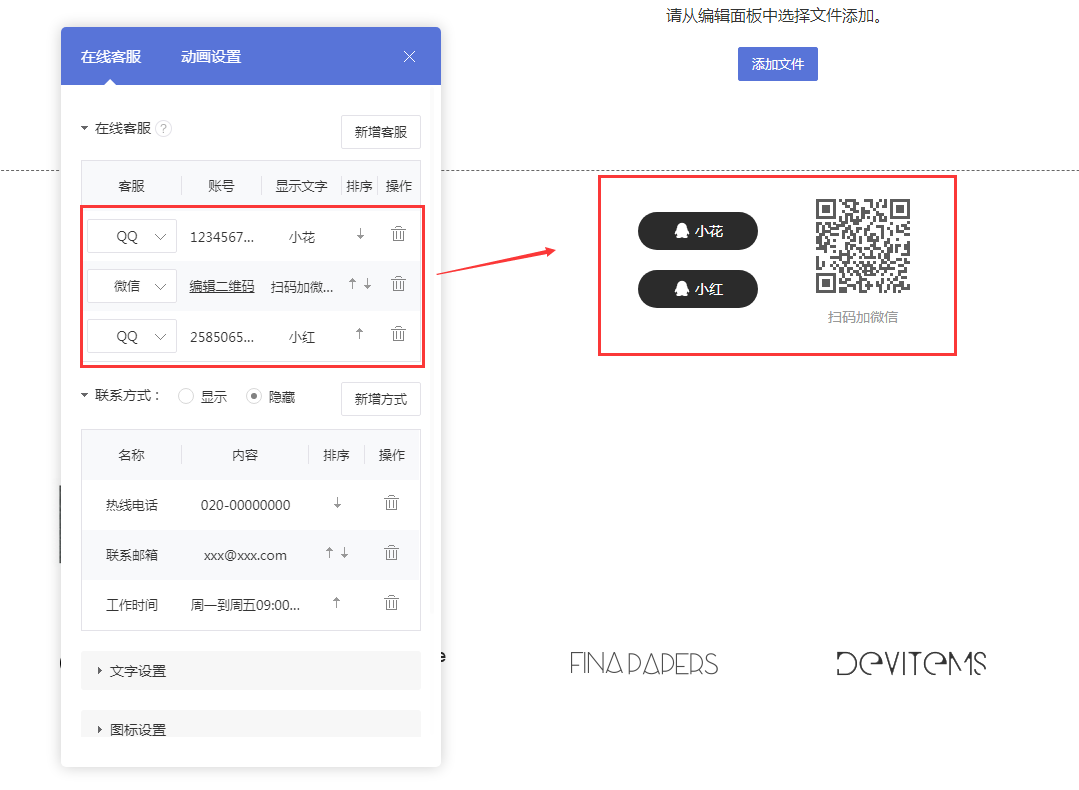
Task: Edit the 020-00000000 phone content
Action: click(245, 505)
